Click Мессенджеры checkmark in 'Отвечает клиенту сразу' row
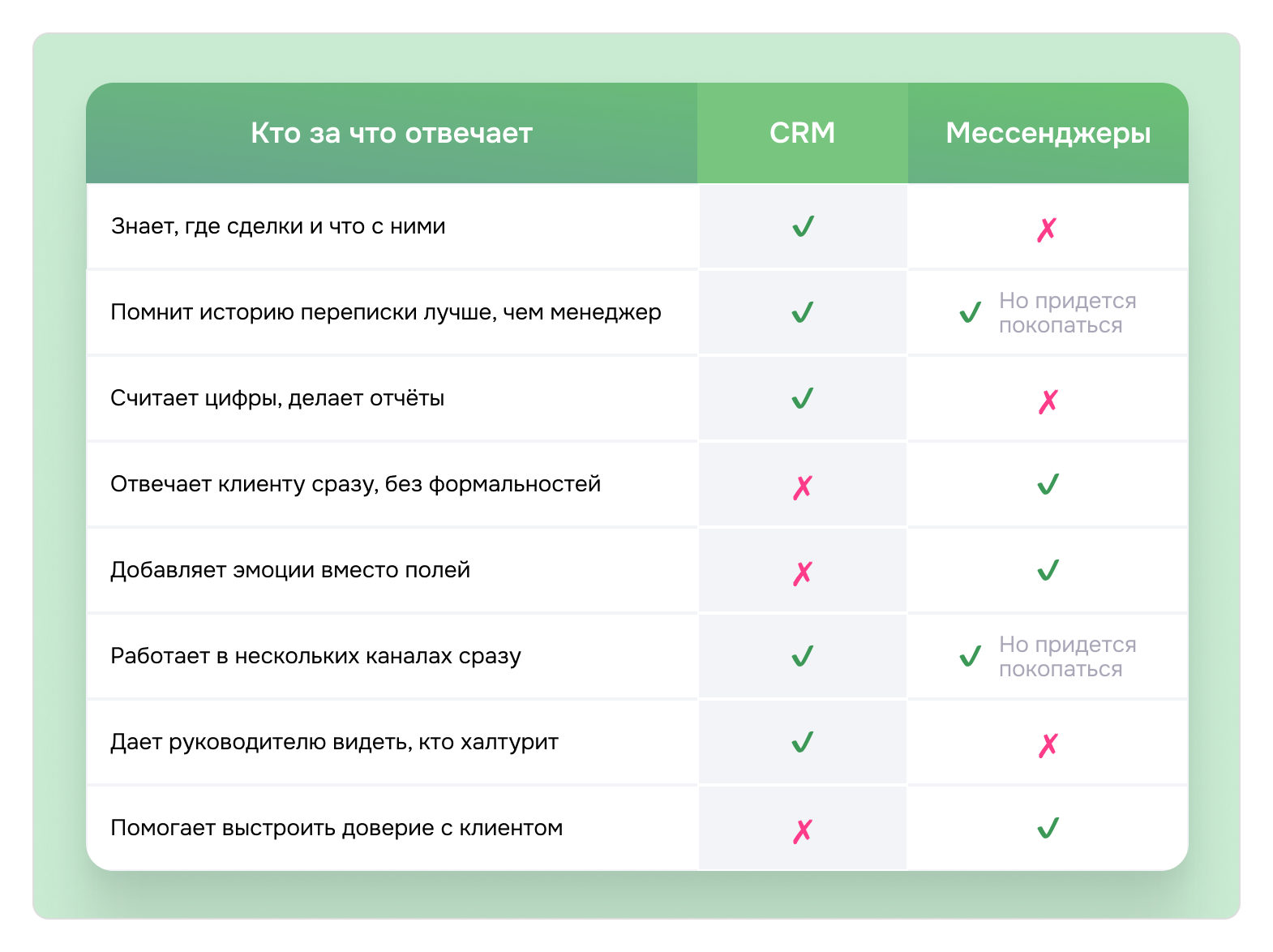The image size is (1273, 952). (1048, 484)
